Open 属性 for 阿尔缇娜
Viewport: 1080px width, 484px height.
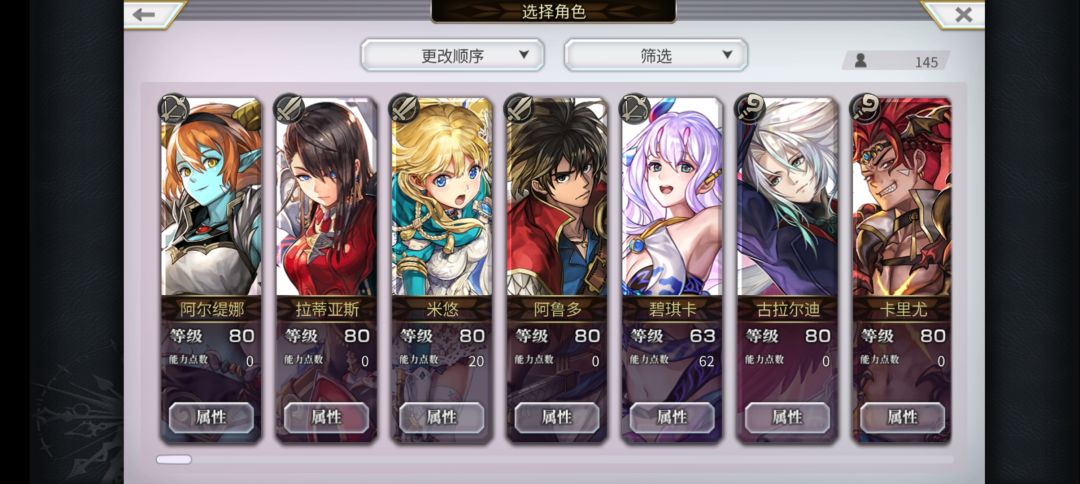211,417
